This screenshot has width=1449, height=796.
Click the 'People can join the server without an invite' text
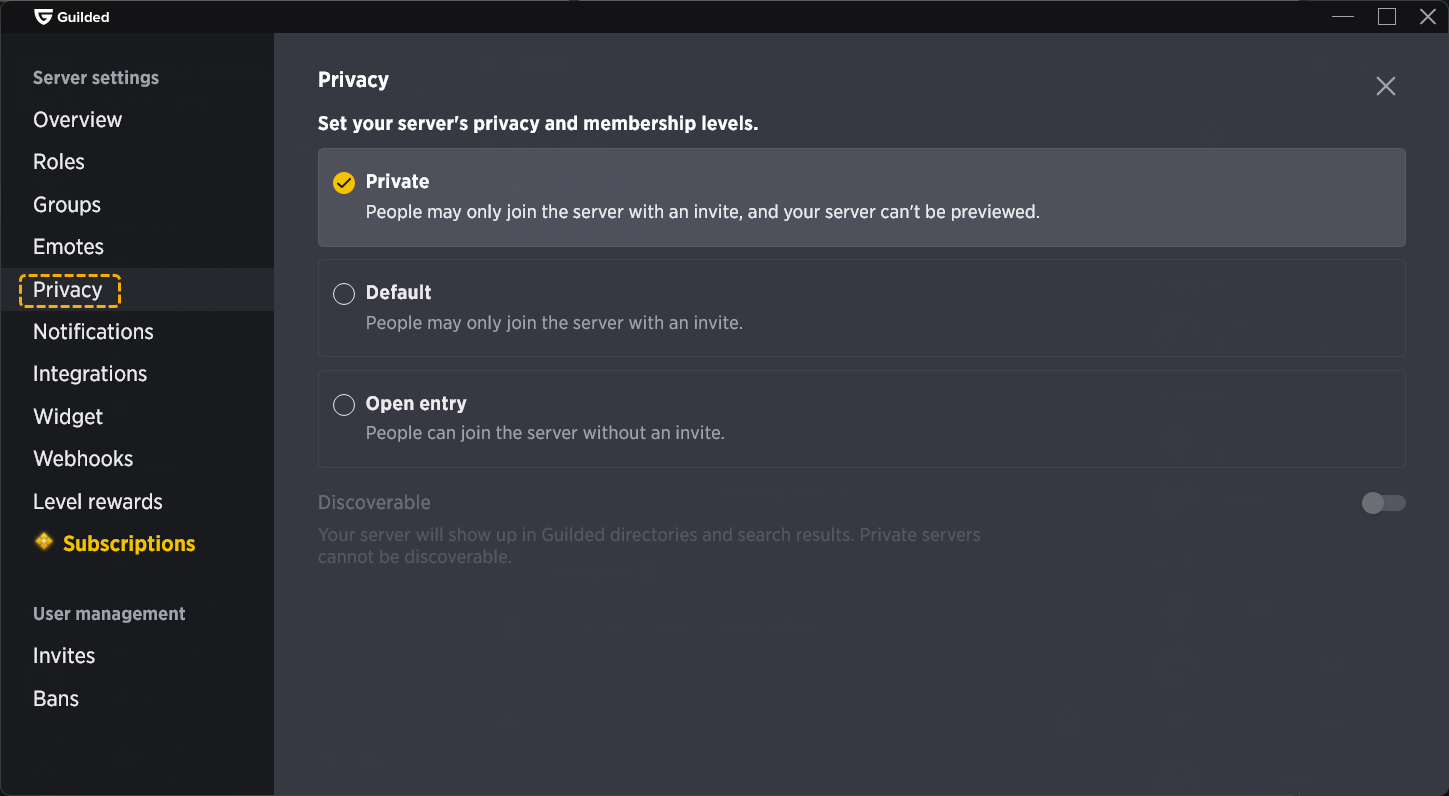545,433
